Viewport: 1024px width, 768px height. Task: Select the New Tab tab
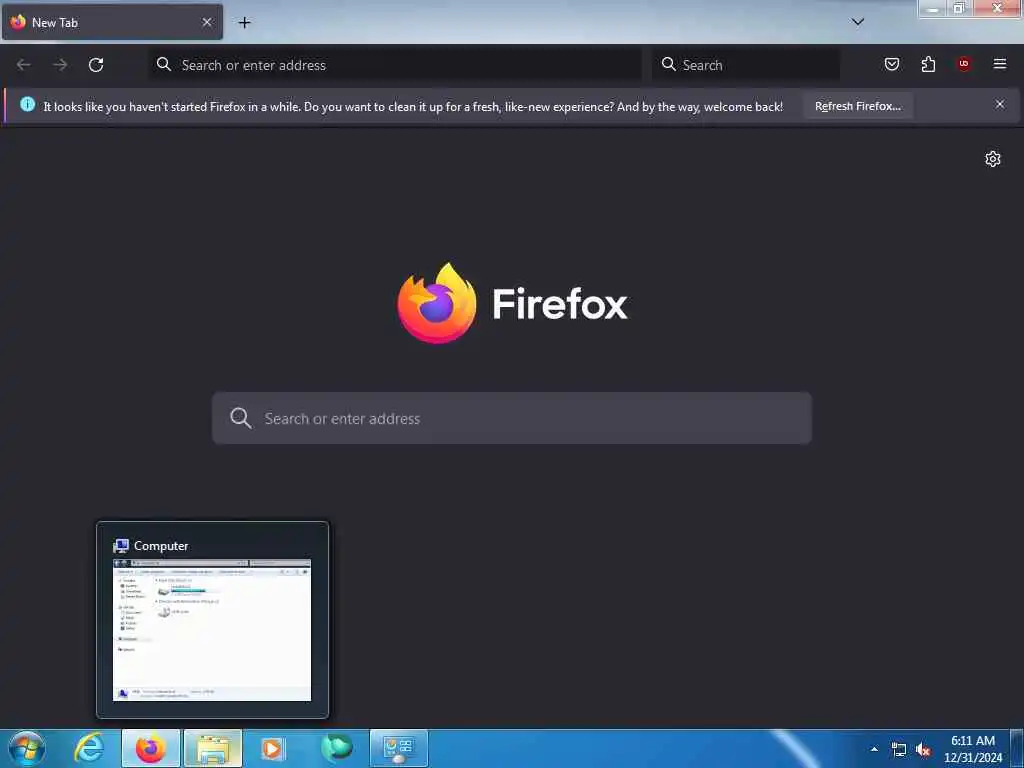pos(112,22)
